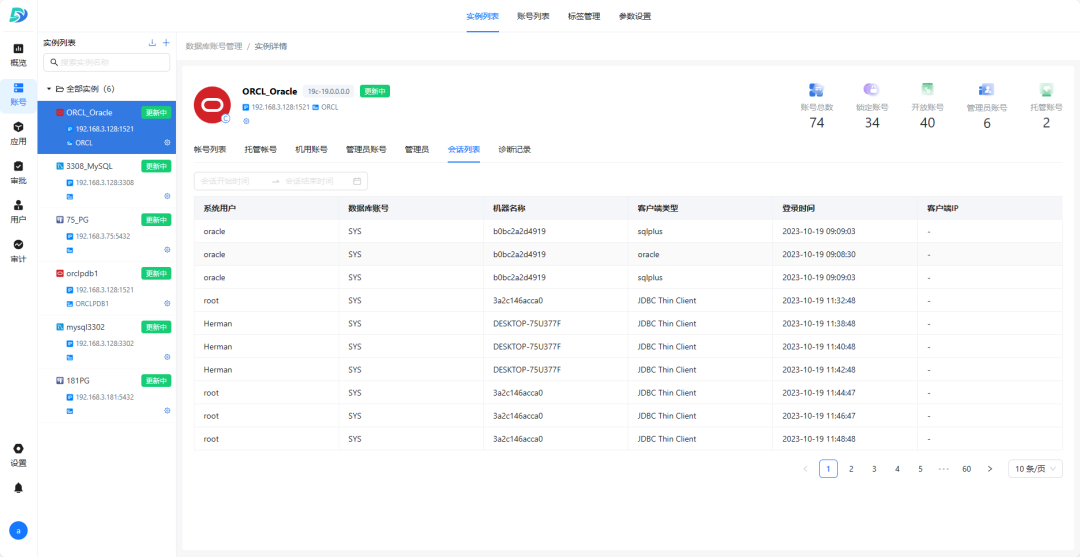Jump to last page 60

point(966,469)
